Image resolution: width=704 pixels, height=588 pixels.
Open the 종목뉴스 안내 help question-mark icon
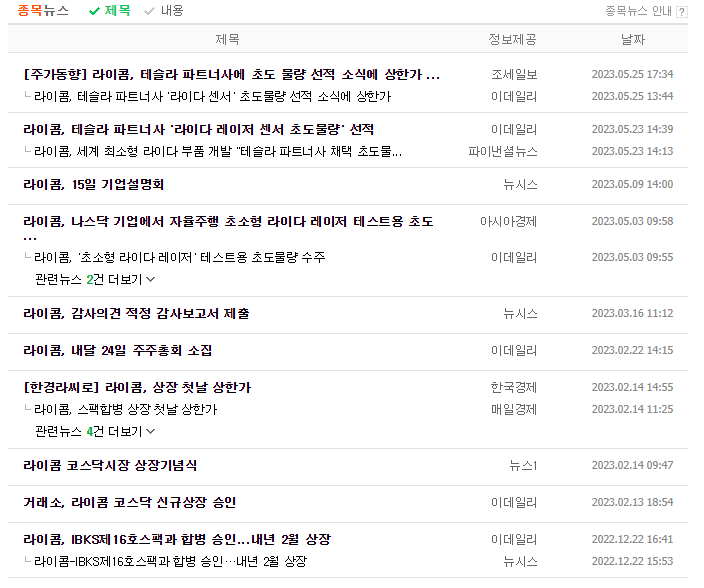pos(682,12)
